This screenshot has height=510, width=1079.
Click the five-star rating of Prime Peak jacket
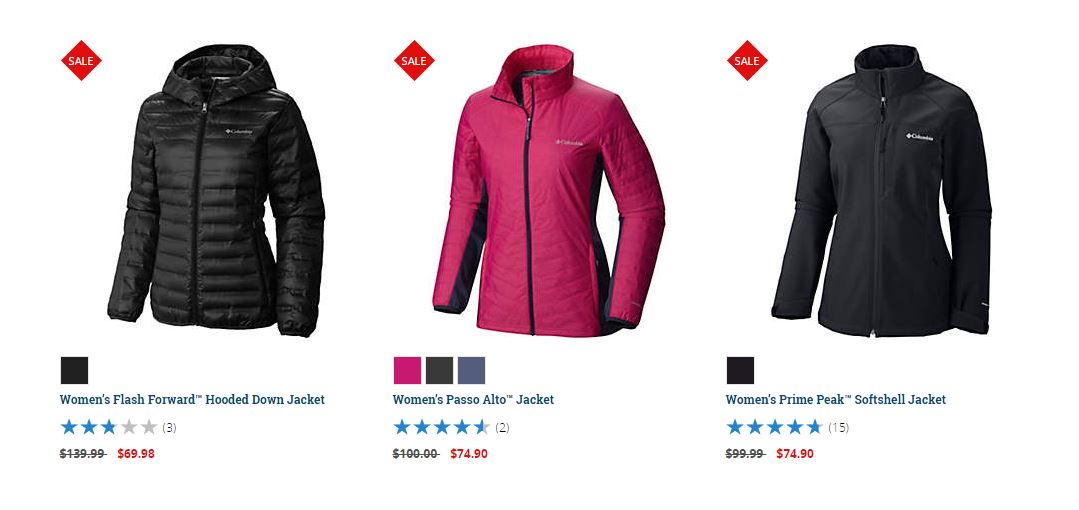[x=775, y=427]
